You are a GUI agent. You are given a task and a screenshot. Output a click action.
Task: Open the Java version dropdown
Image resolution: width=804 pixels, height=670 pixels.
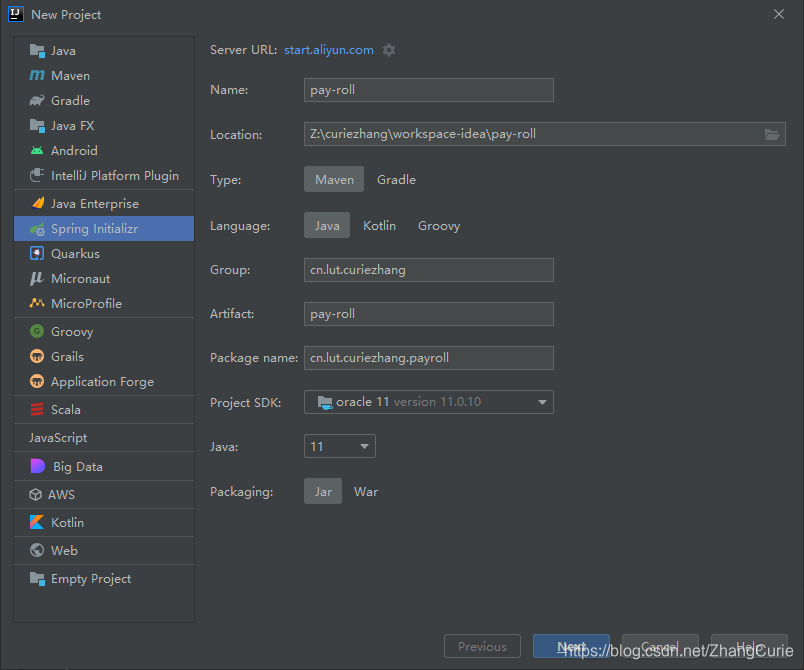pyautogui.click(x=339, y=446)
